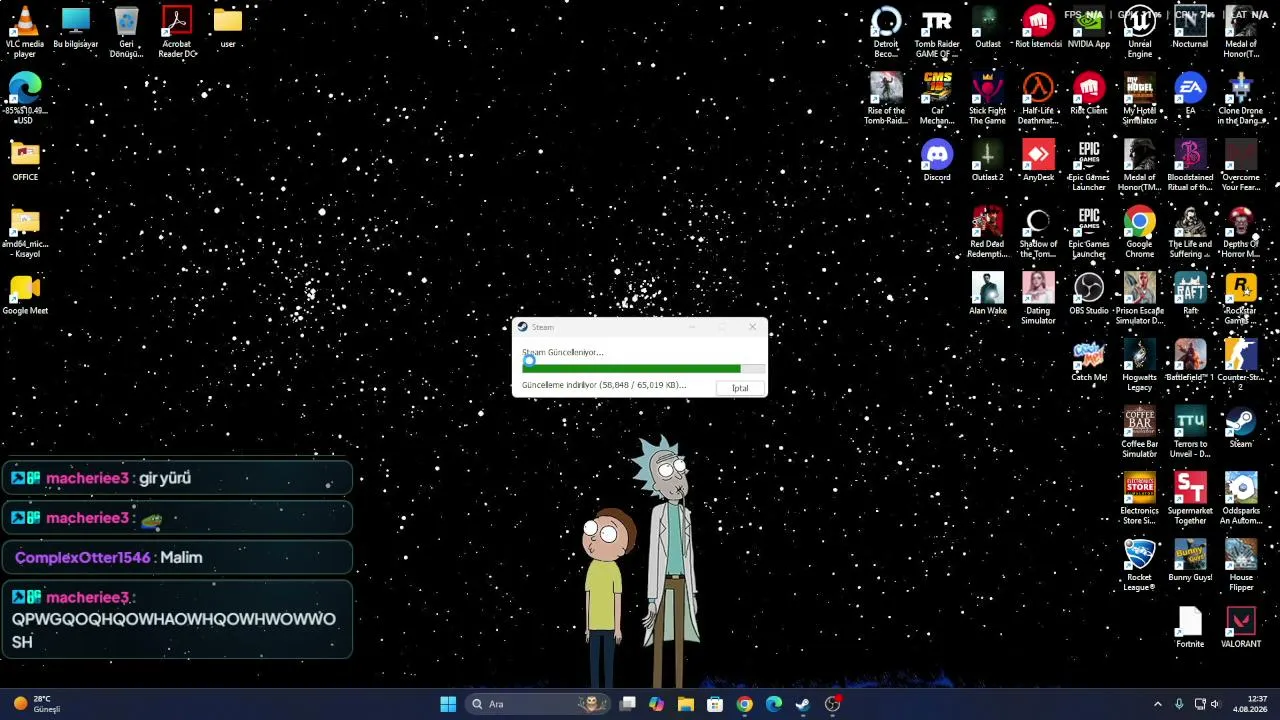Screen dimensions: 1280x720
Task: Open File Explorer from the taskbar
Action: coord(686,704)
